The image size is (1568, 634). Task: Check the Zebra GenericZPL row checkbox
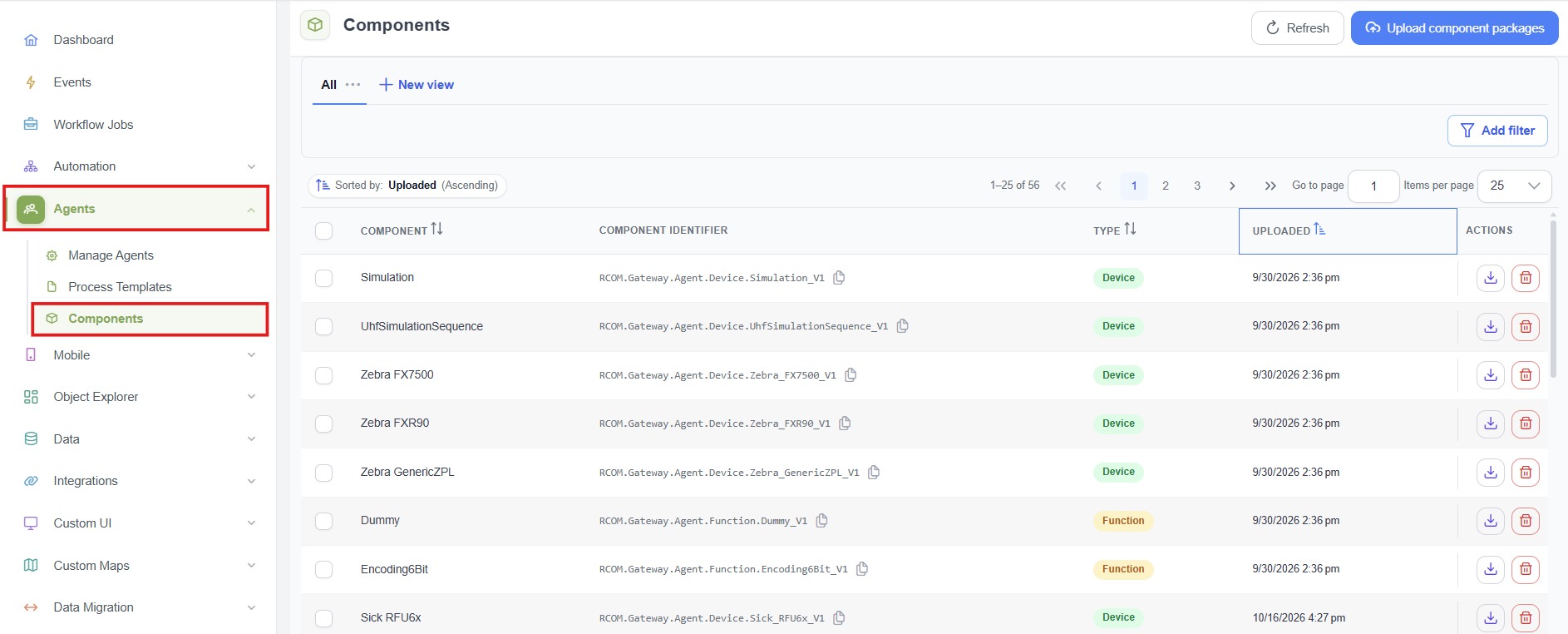pos(324,473)
